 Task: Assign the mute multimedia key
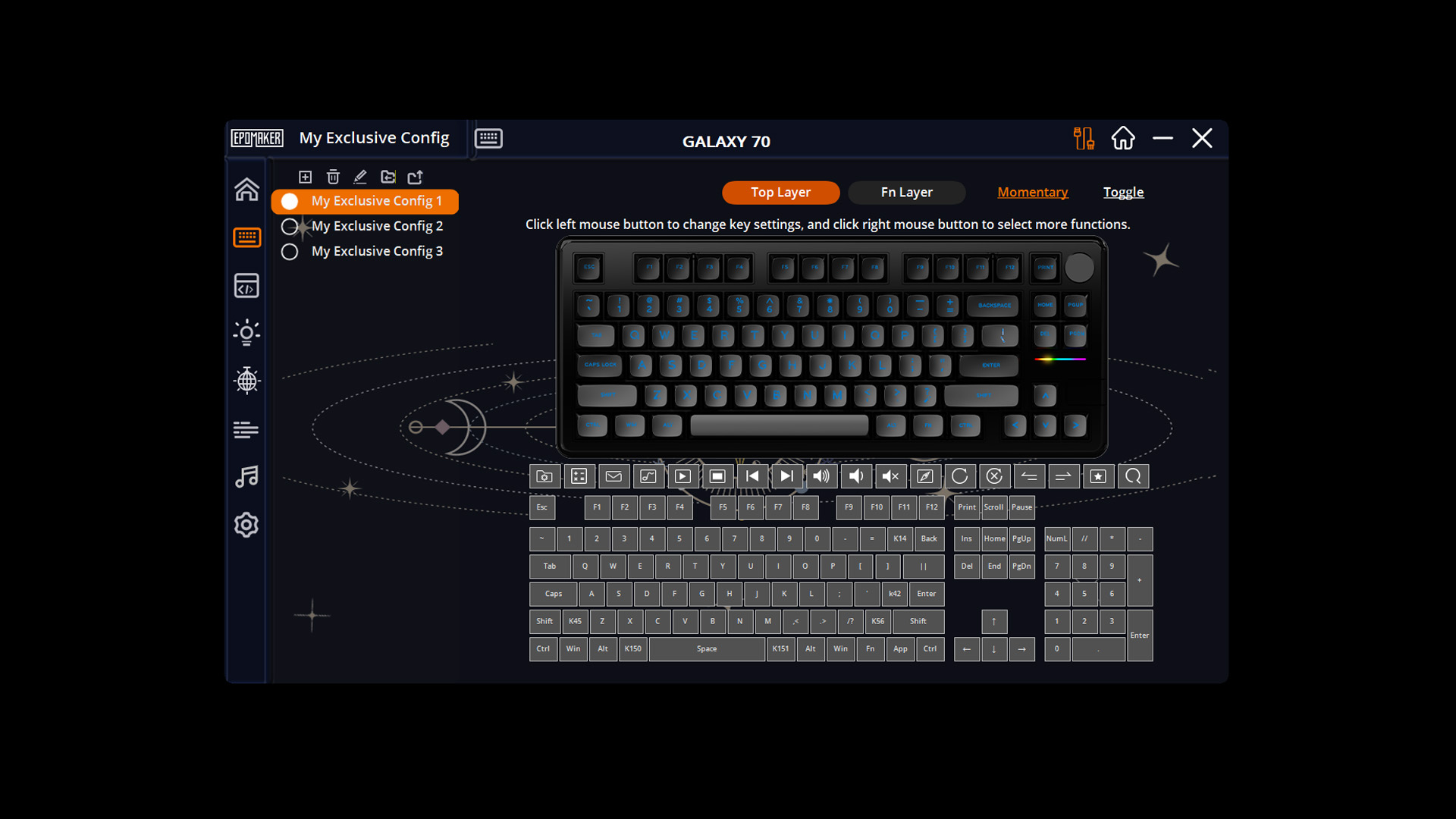(x=890, y=476)
